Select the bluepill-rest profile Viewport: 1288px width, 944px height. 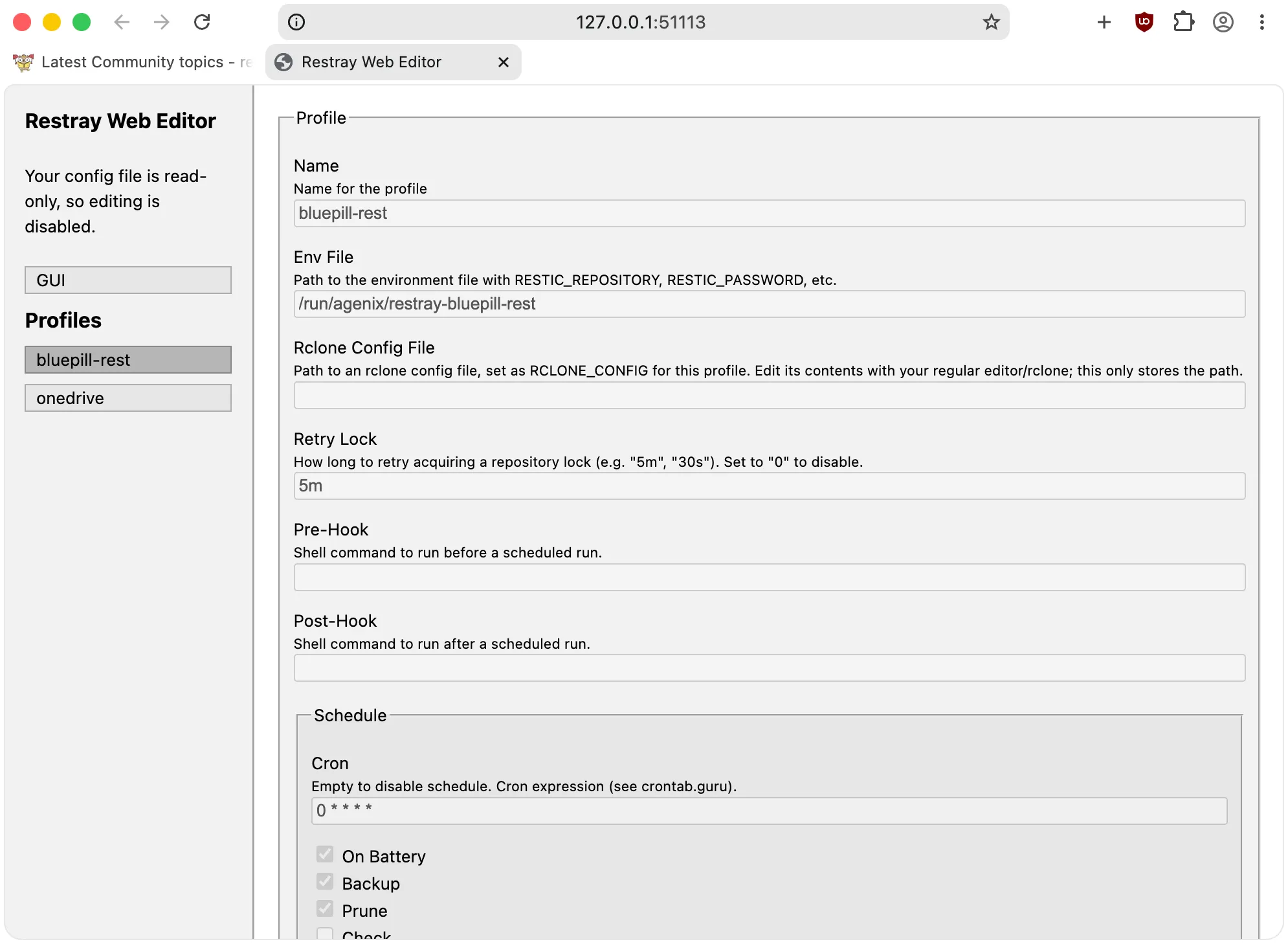pos(128,360)
